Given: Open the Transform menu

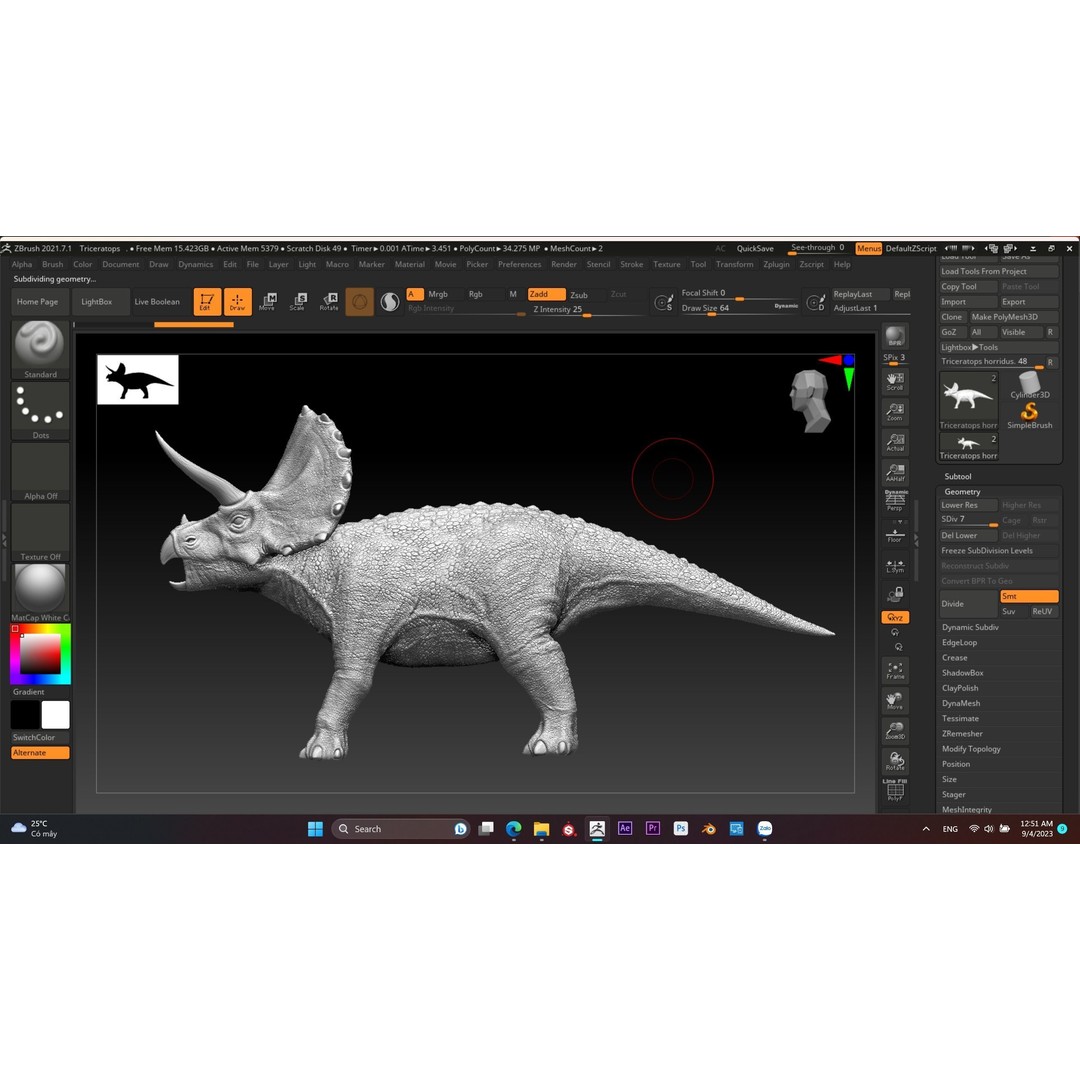Looking at the screenshot, I should 734,264.
